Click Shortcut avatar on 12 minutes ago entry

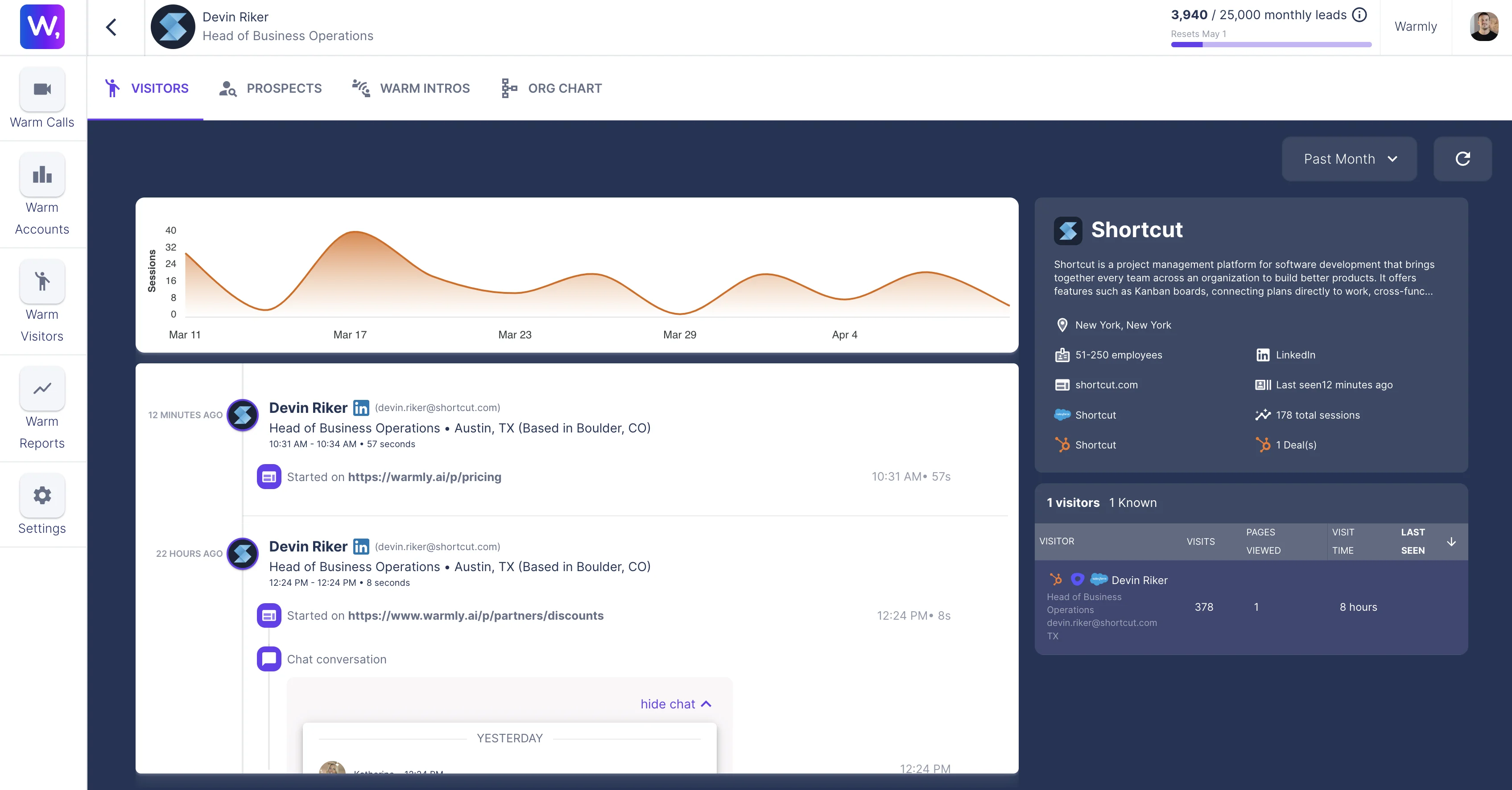click(243, 415)
